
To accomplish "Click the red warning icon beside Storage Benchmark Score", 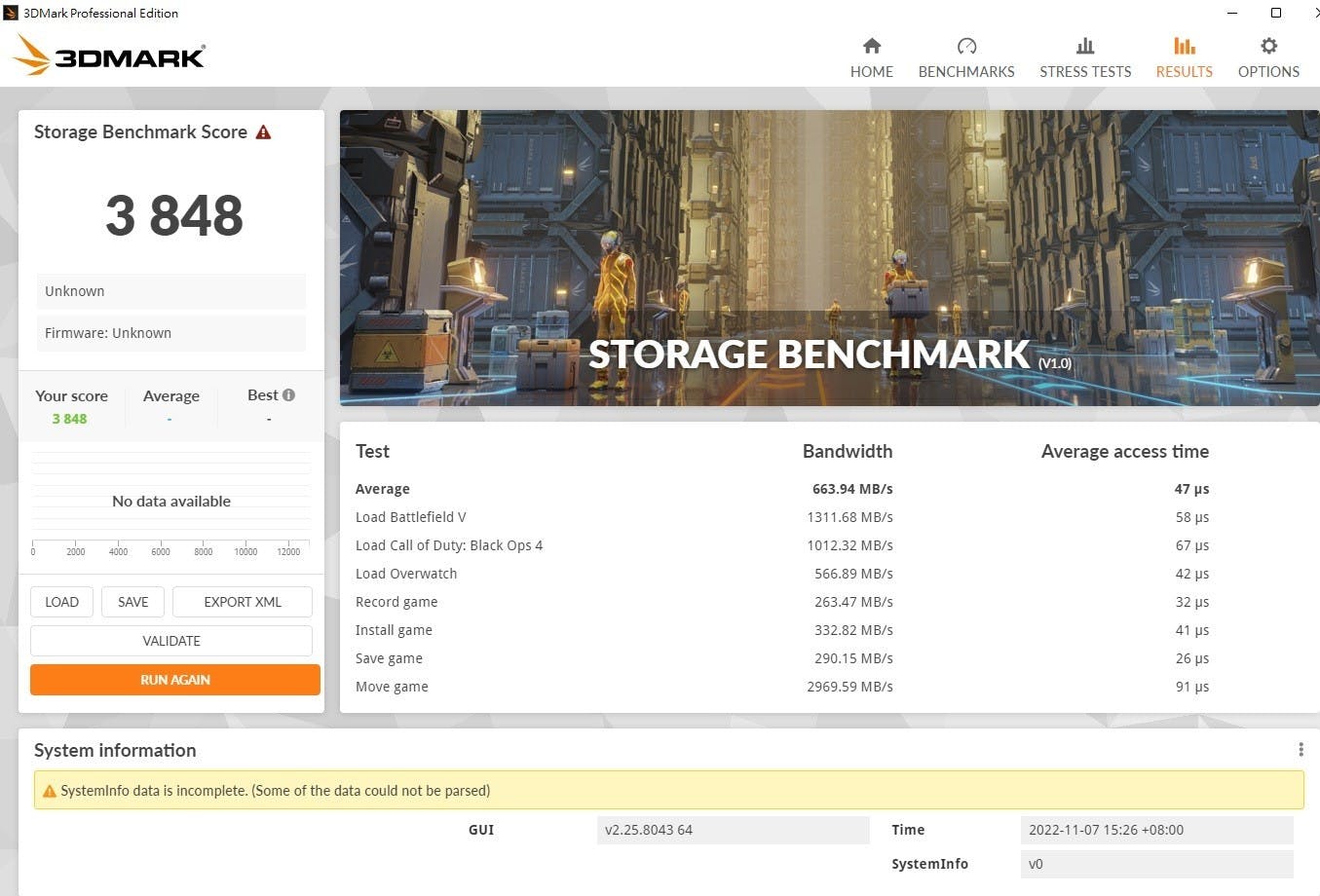I will pos(263,132).
